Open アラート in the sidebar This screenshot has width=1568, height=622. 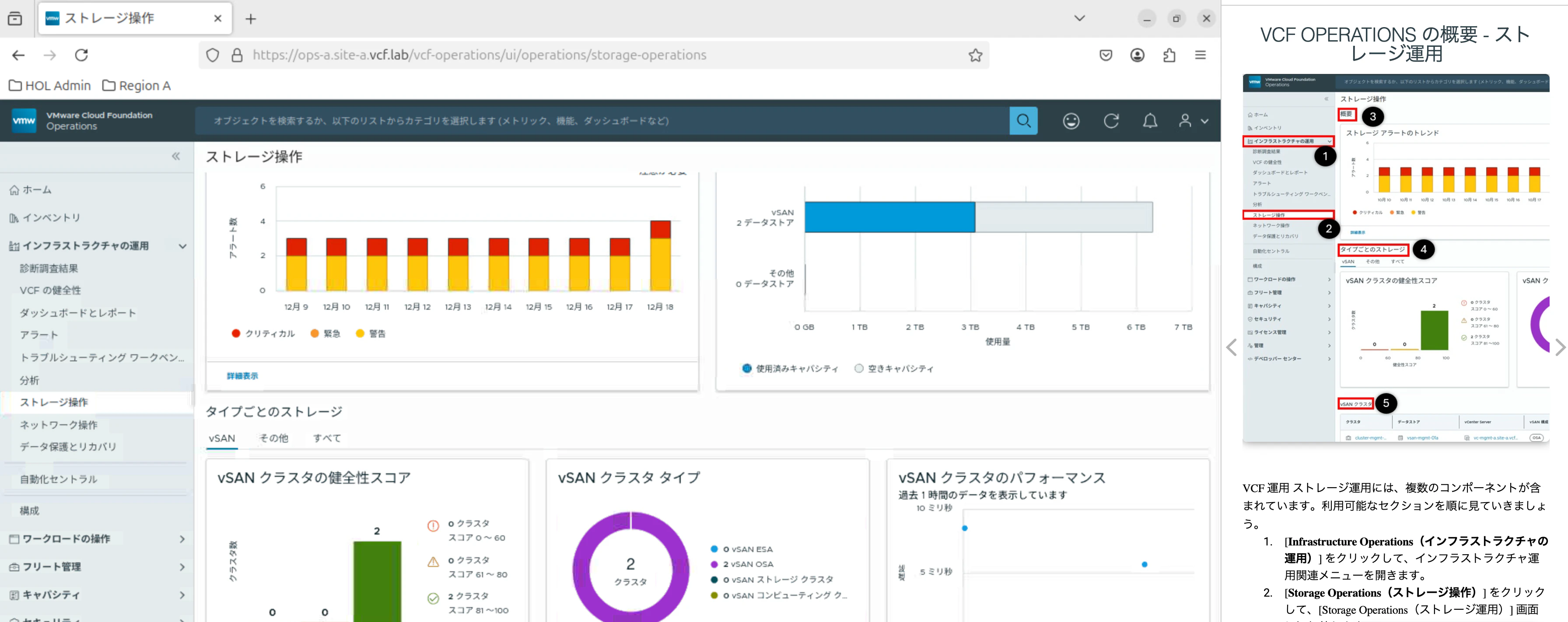click(39, 335)
